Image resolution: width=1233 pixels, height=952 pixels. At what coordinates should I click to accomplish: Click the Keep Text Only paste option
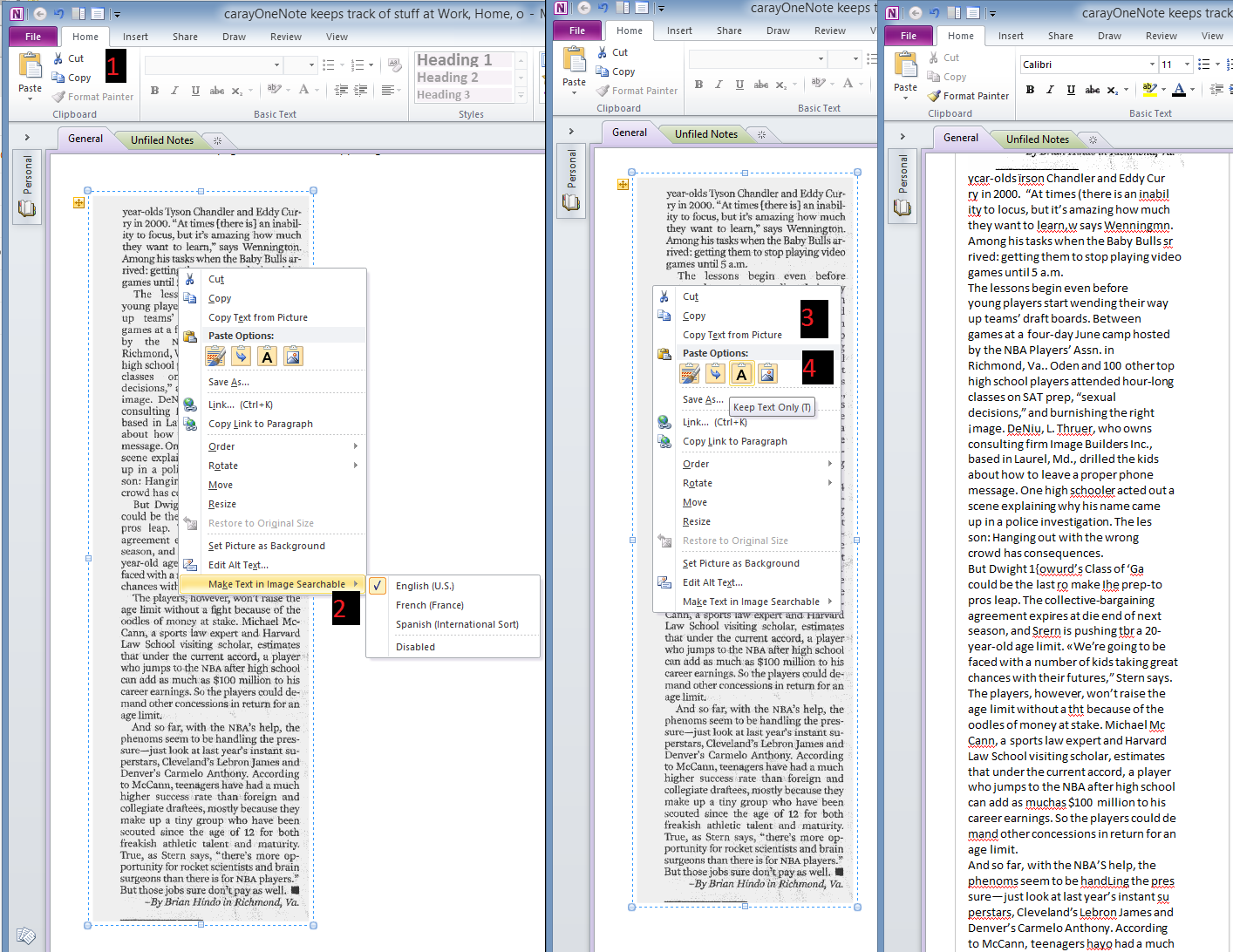pos(741,372)
